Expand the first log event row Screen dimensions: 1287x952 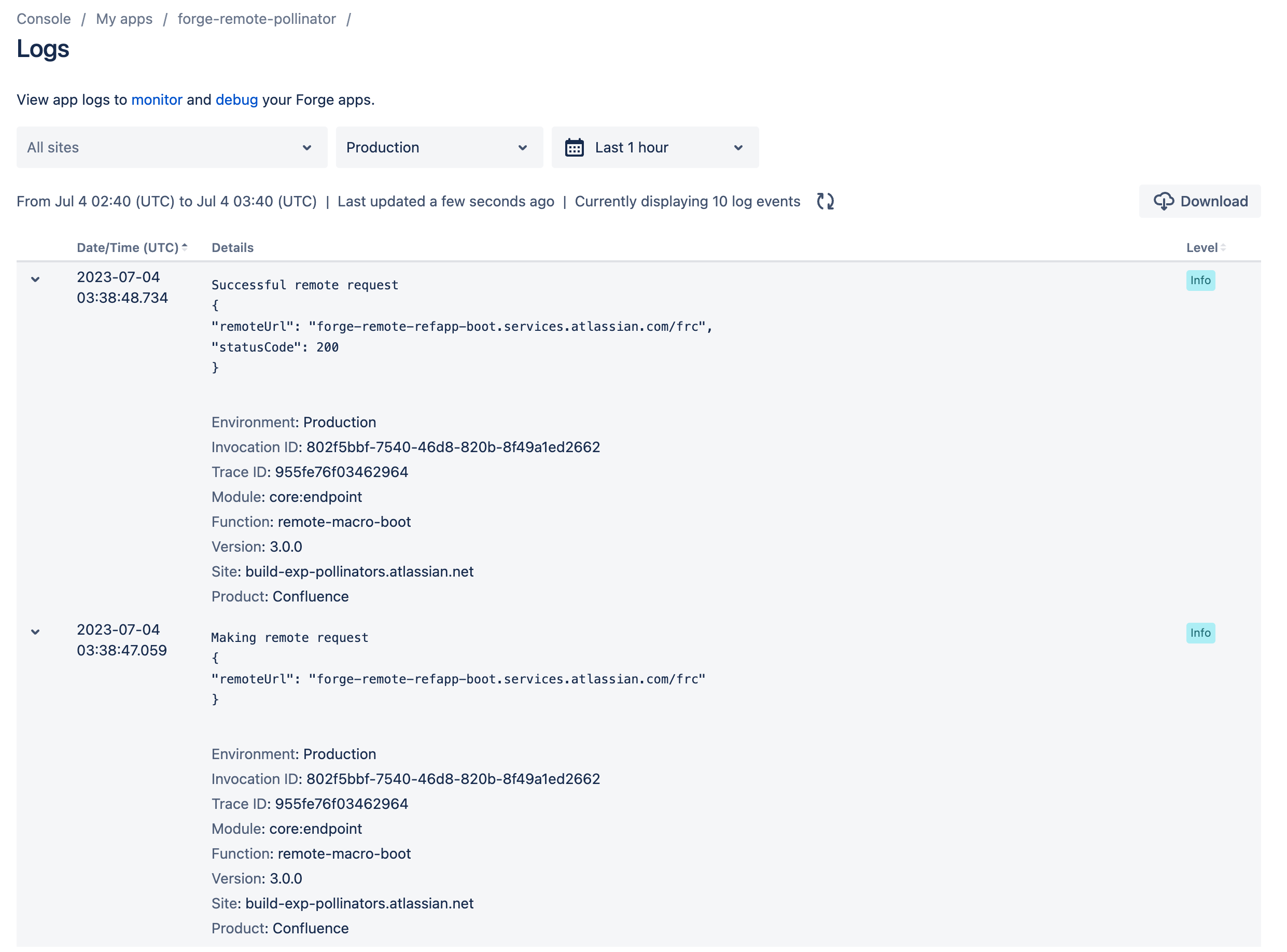click(x=35, y=280)
